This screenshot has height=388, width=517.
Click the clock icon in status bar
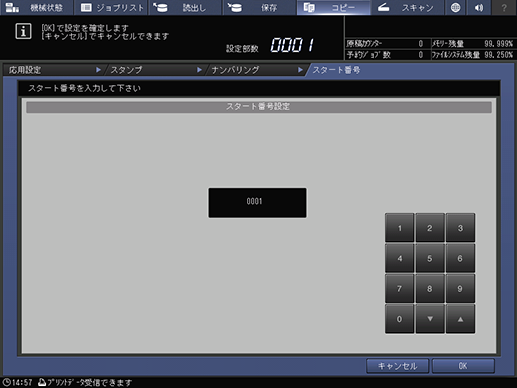(x=6, y=382)
